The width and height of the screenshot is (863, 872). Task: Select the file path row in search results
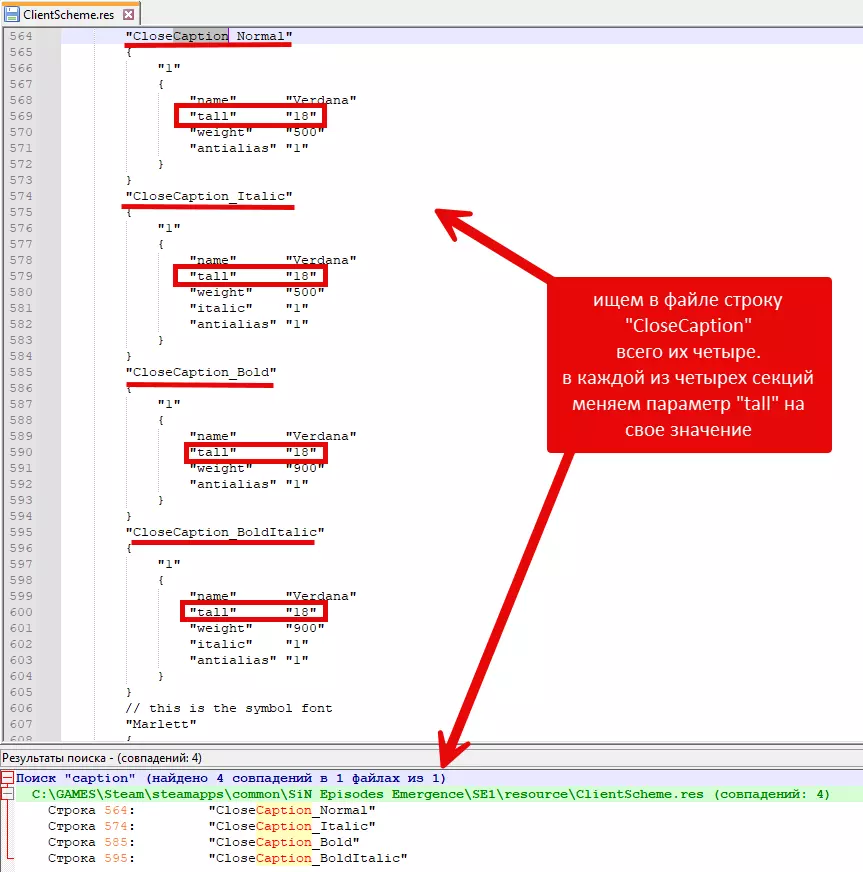click(430, 794)
